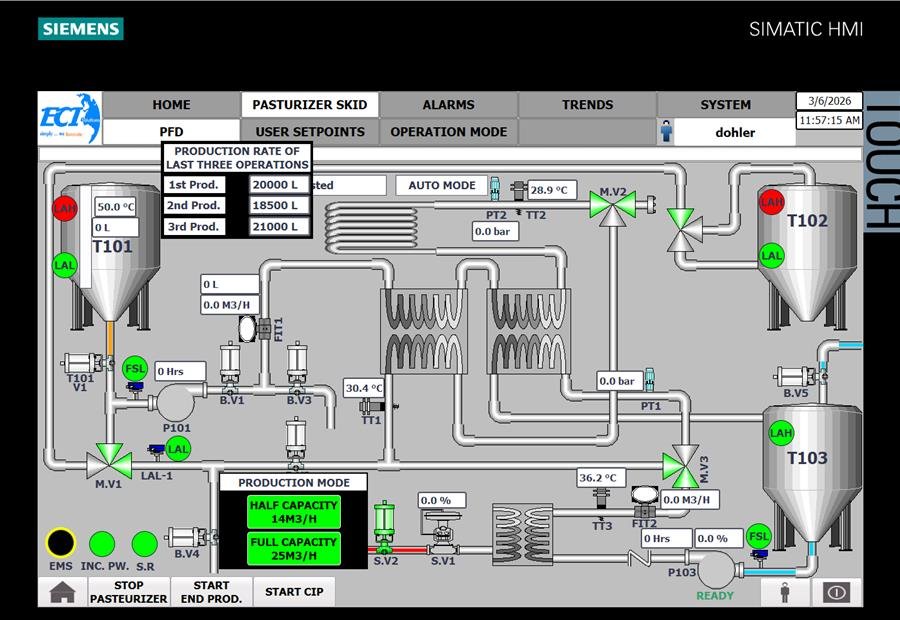Click the B.V3 valve actuator
This screenshot has height=620, width=900.
[x=297, y=367]
